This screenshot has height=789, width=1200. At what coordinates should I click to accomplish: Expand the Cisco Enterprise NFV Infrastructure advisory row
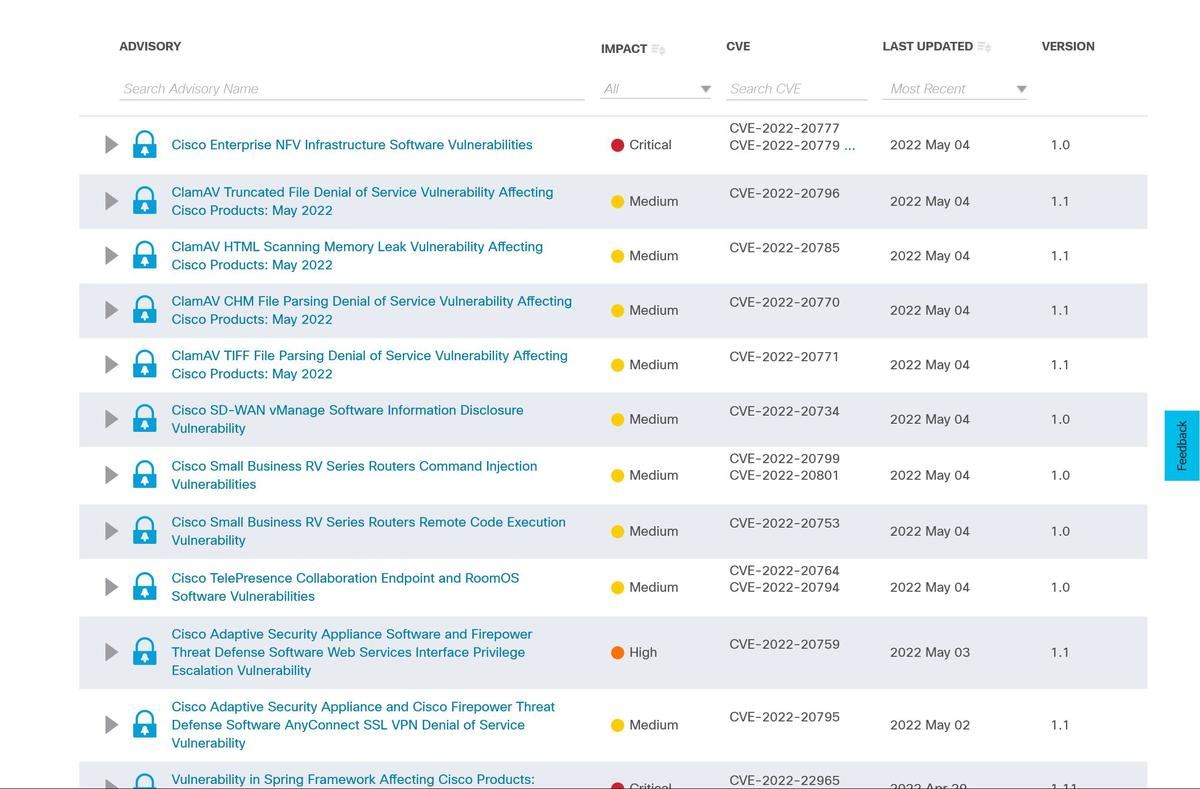coord(112,145)
